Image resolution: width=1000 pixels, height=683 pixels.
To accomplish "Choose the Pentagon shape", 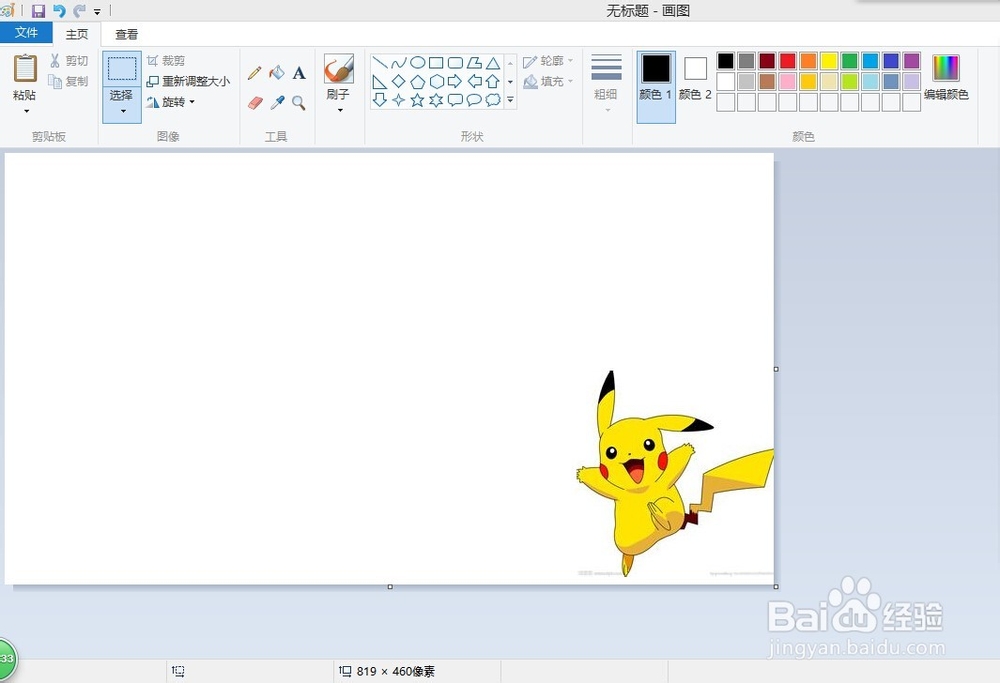I will coord(417,82).
